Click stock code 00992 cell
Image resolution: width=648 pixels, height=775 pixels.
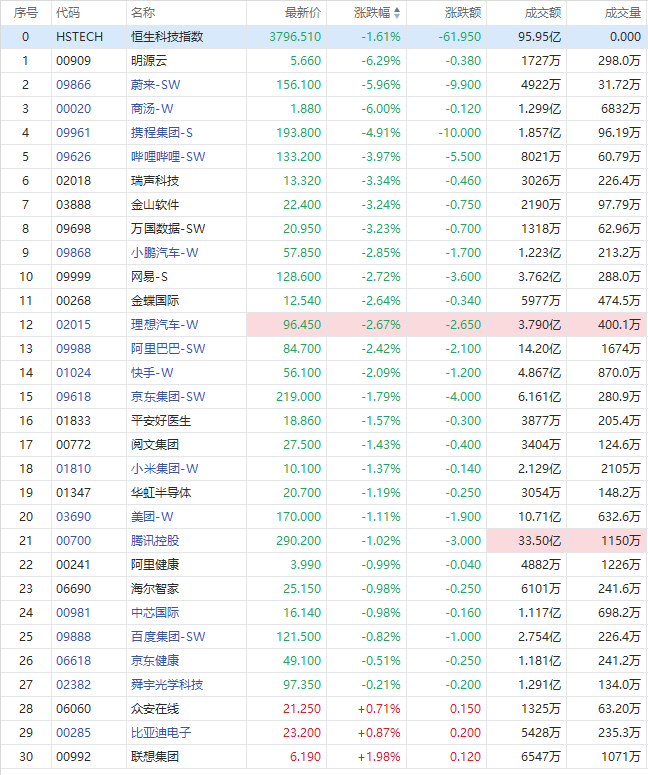click(74, 756)
